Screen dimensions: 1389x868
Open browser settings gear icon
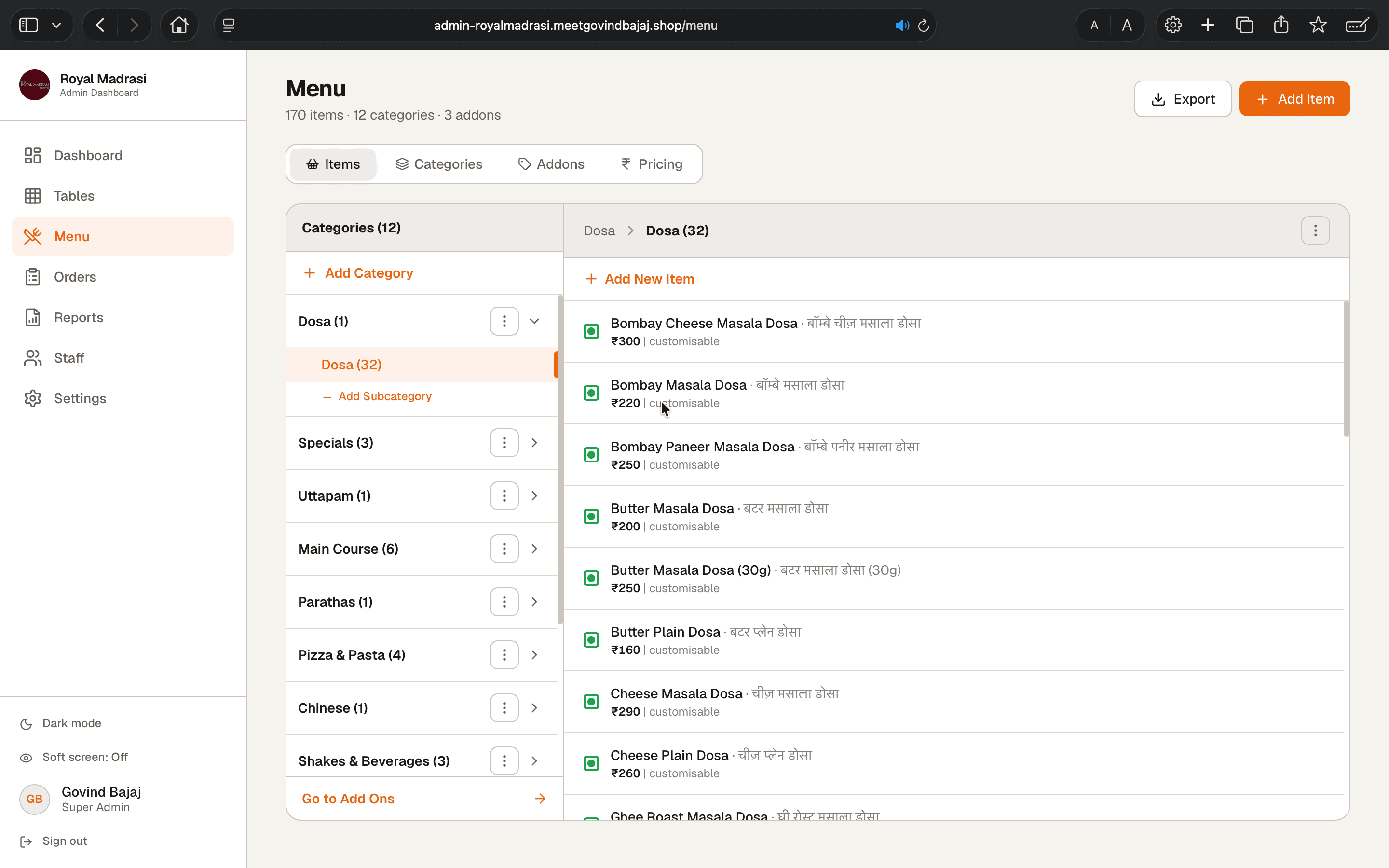pyautogui.click(x=1172, y=25)
